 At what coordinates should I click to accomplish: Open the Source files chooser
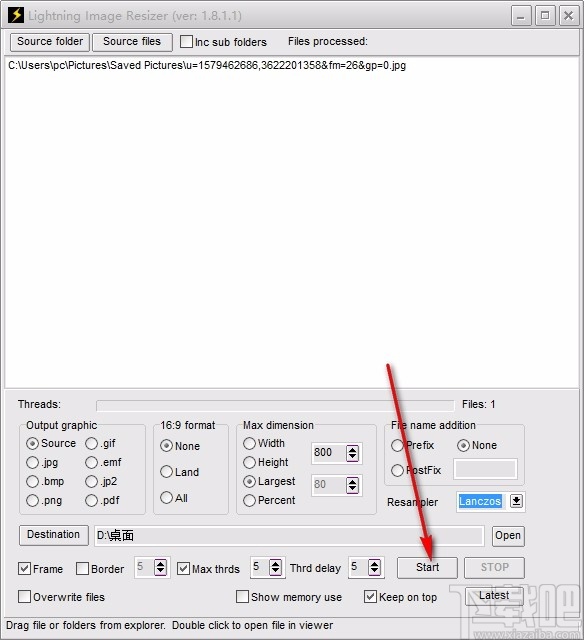(x=132, y=42)
